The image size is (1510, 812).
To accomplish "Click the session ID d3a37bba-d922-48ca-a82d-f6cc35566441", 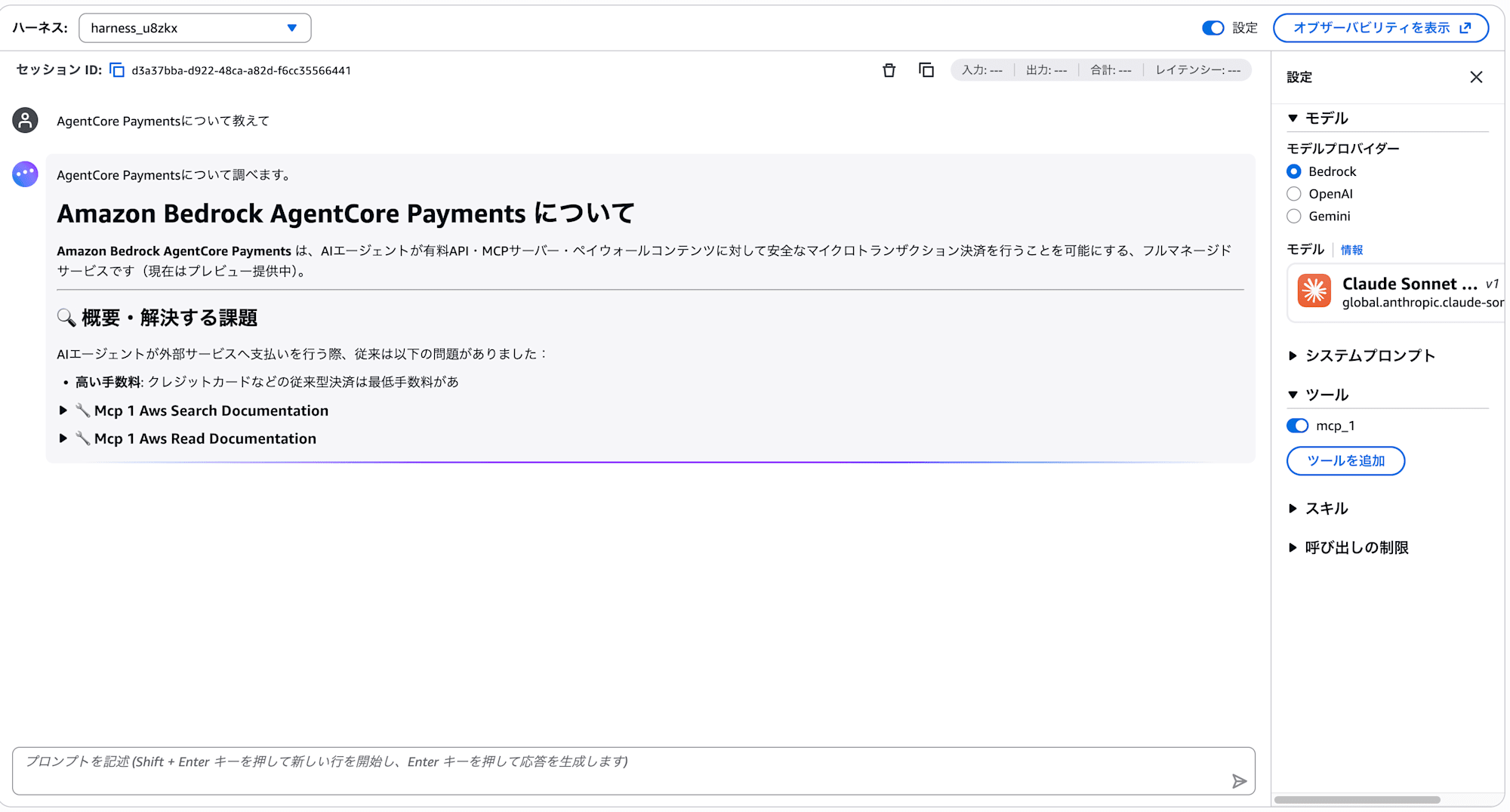I will (x=241, y=71).
